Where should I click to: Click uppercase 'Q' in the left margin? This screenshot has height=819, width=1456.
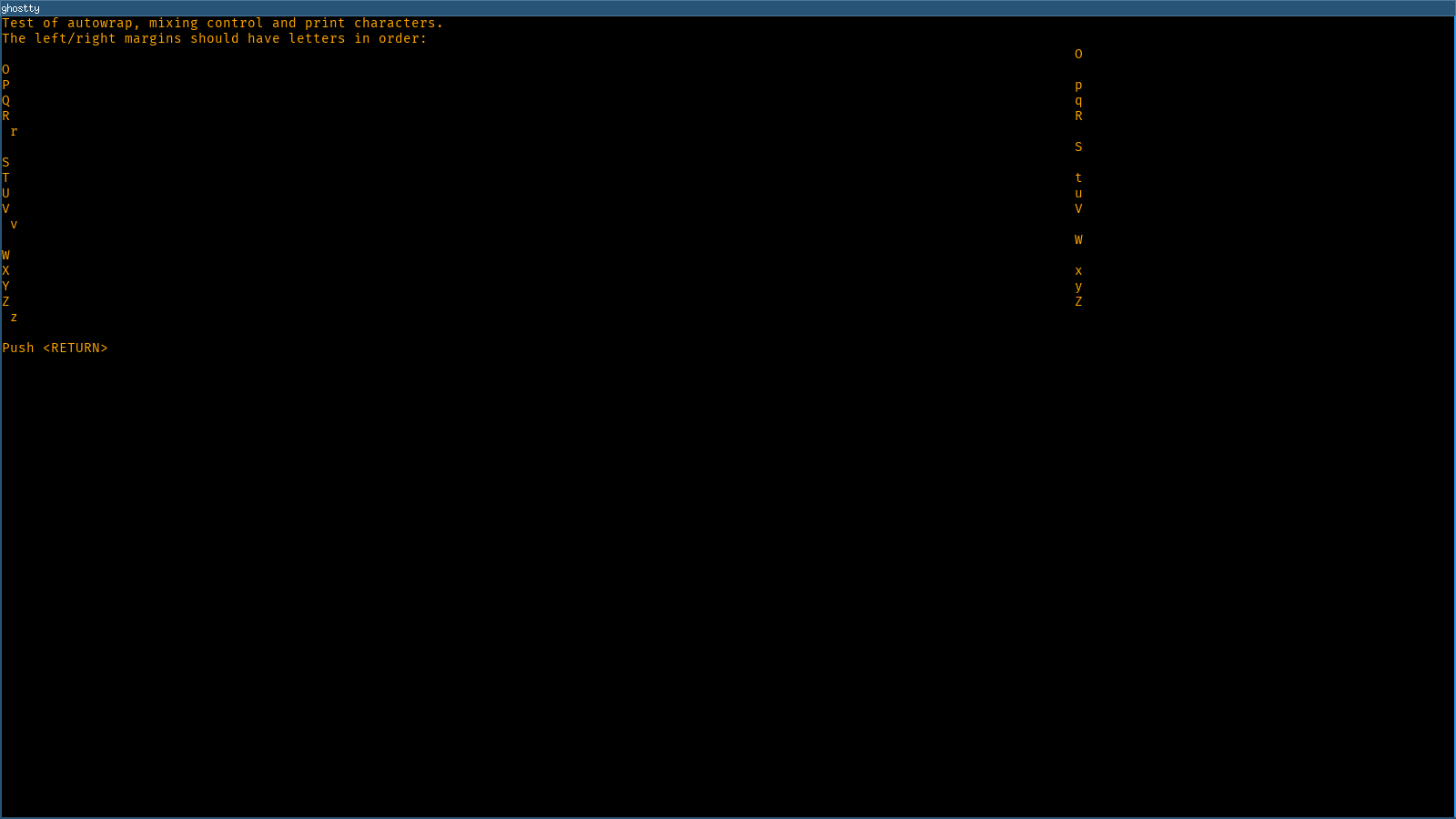tap(5, 101)
